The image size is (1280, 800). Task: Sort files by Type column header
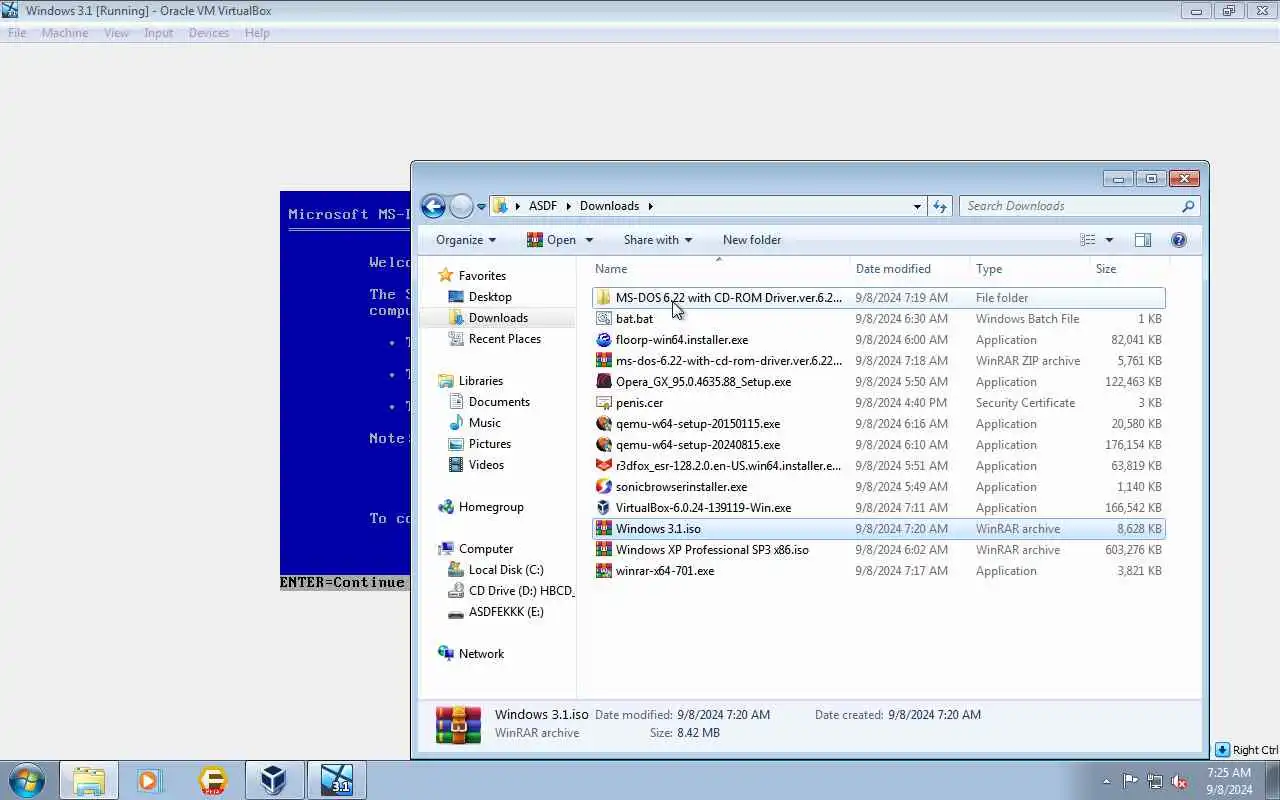point(989,269)
